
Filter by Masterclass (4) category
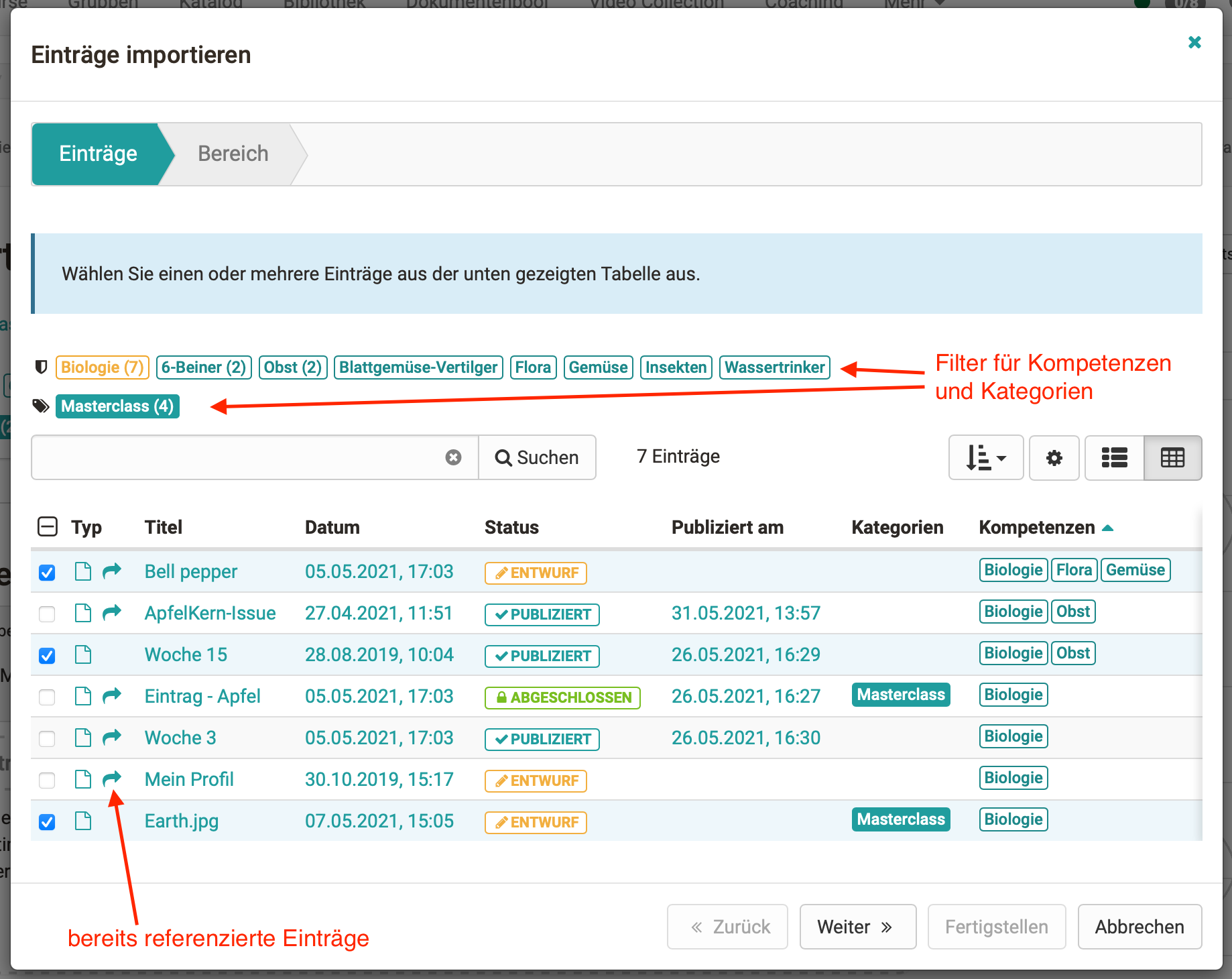117,406
